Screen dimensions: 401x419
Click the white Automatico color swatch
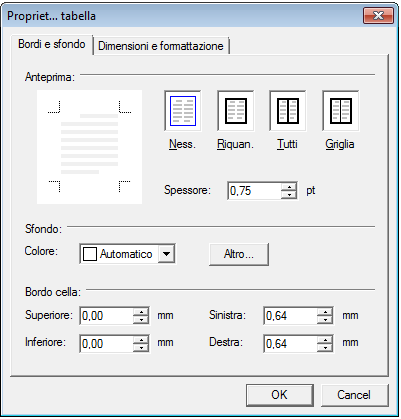tap(90, 254)
